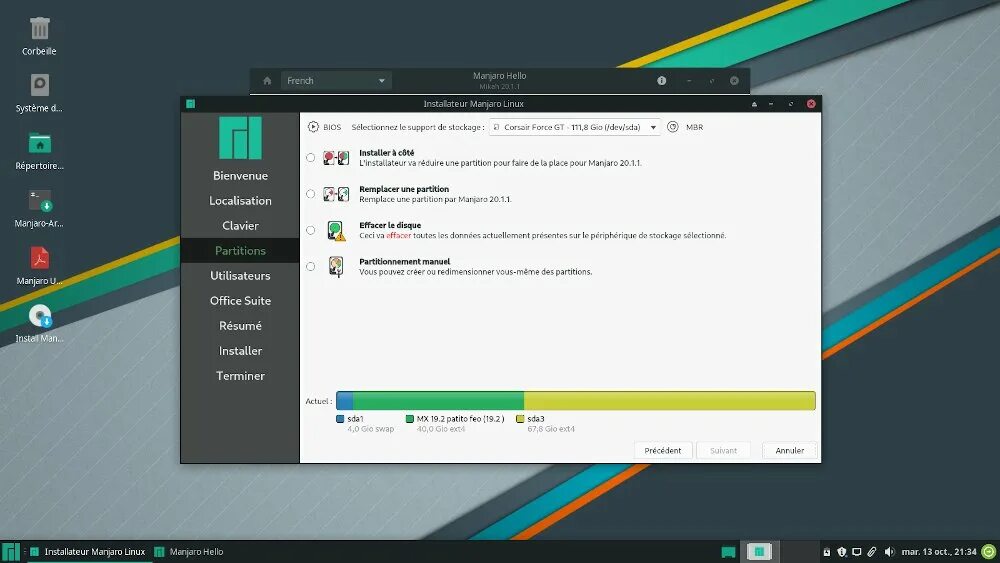Image resolution: width=1000 pixels, height=563 pixels.
Task: Click the power manager battery tray icon
Action: pos(827,552)
